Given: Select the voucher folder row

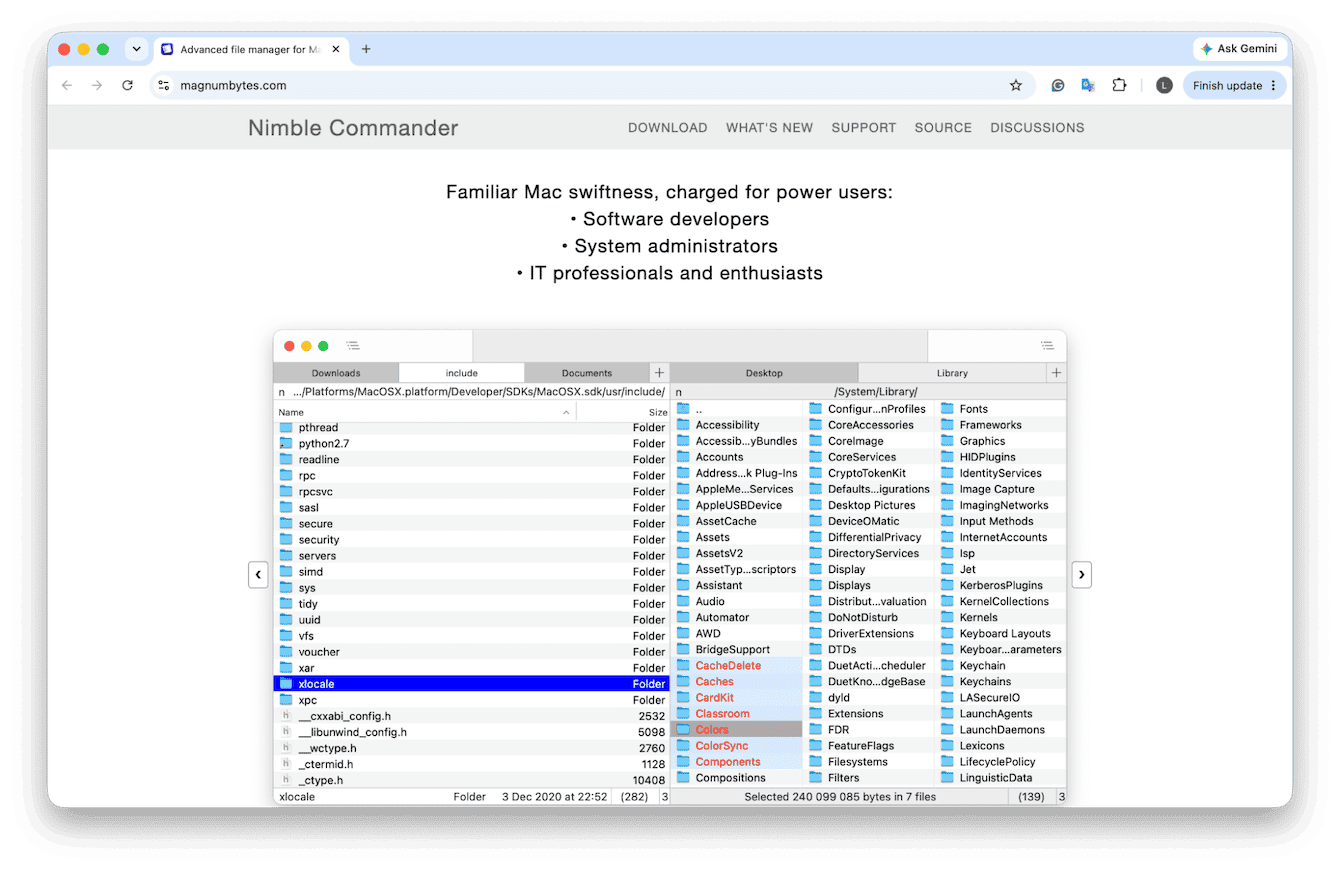Looking at the screenshot, I should (471, 652).
